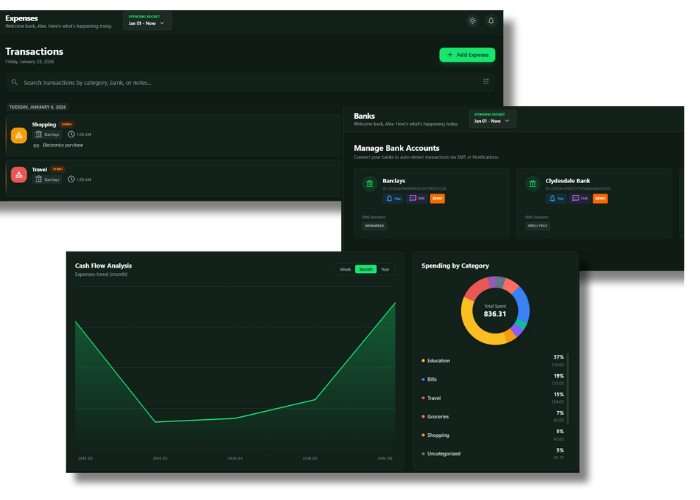Select the Clydesdale Bank name
Image resolution: width=700 pixels, height=500 pixels.
coord(568,181)
